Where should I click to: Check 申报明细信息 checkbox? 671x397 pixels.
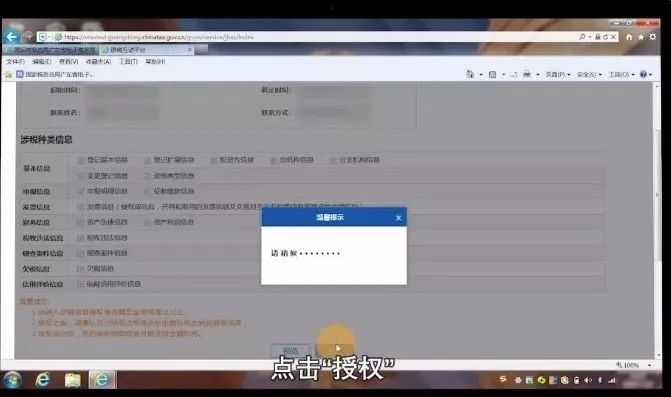pyautogui.click(x=81, y=191)
